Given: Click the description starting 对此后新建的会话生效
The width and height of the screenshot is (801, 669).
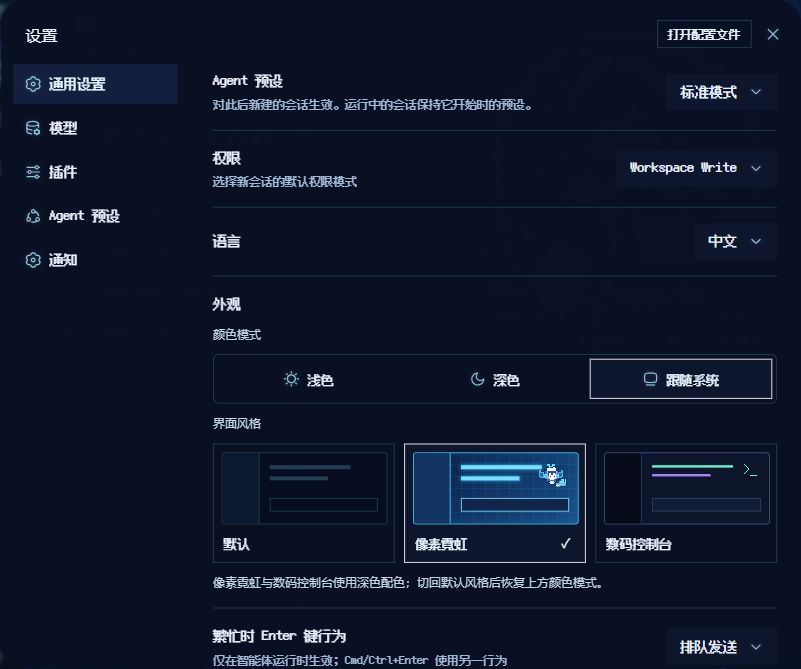Looking at the screenshot, I should [372, 105].
